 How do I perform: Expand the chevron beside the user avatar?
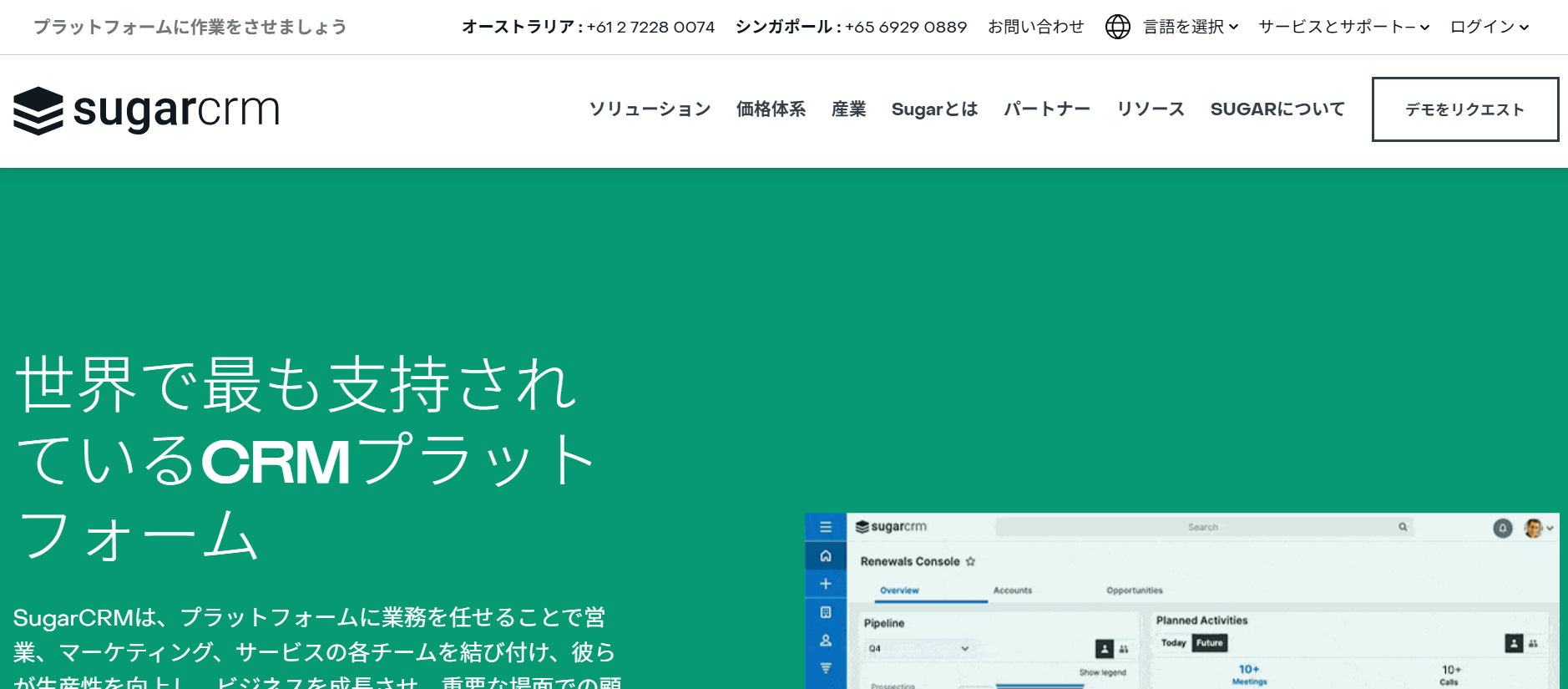click(x=1550, y=528)
